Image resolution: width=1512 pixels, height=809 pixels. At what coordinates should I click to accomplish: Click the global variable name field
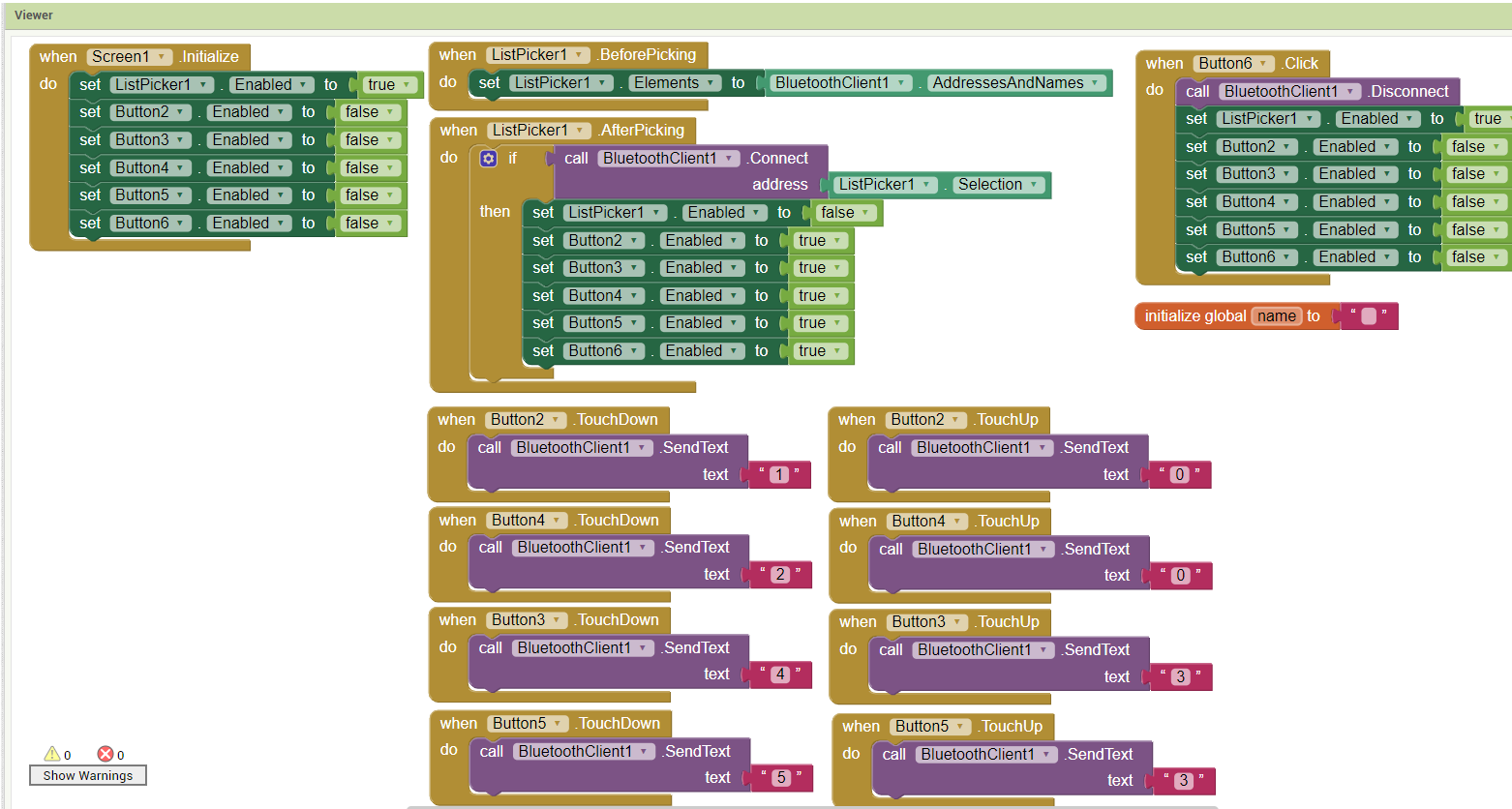click(x=1277, y=315)
